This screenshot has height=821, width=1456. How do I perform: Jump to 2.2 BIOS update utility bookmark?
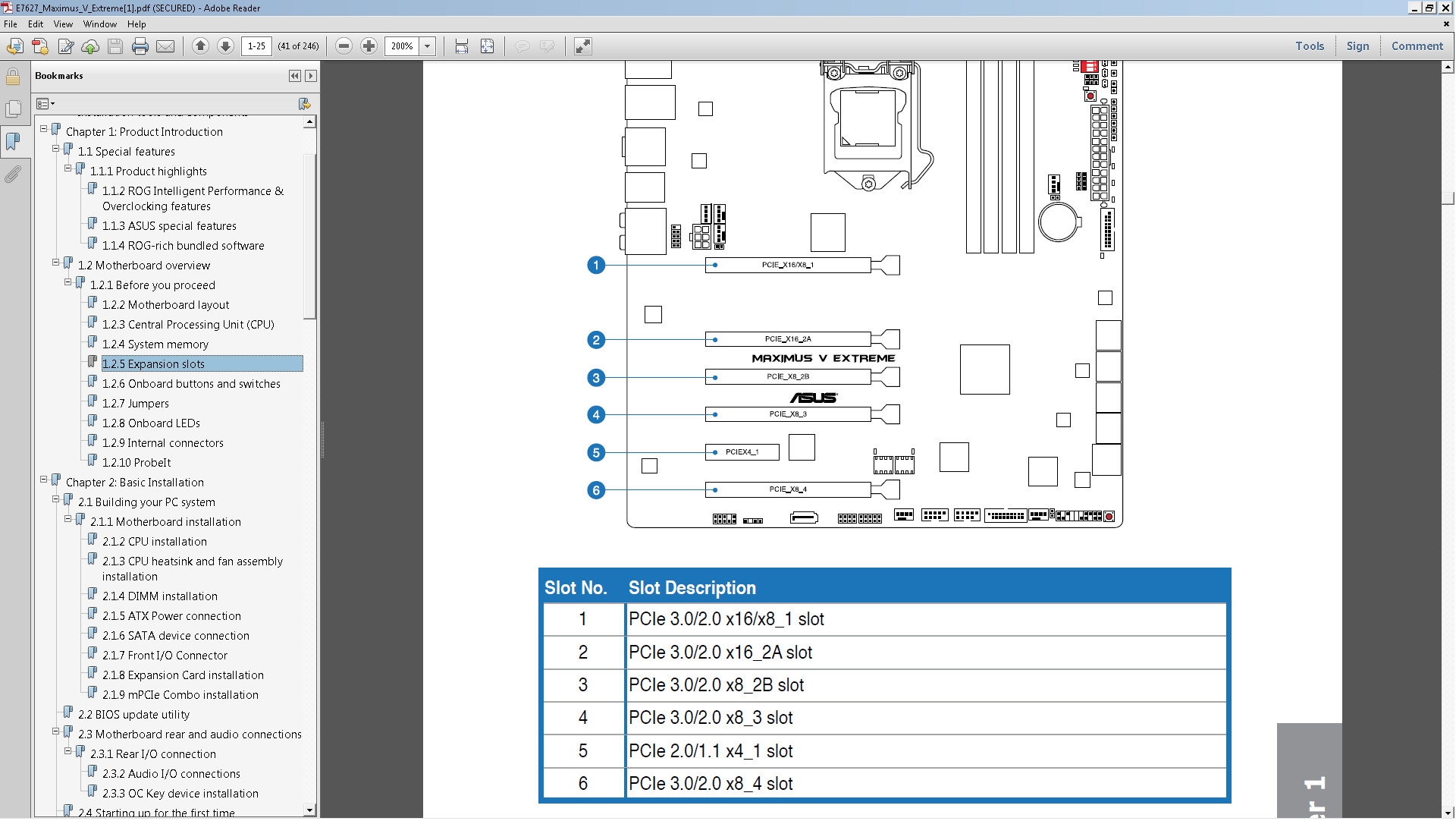click(133, 715)
